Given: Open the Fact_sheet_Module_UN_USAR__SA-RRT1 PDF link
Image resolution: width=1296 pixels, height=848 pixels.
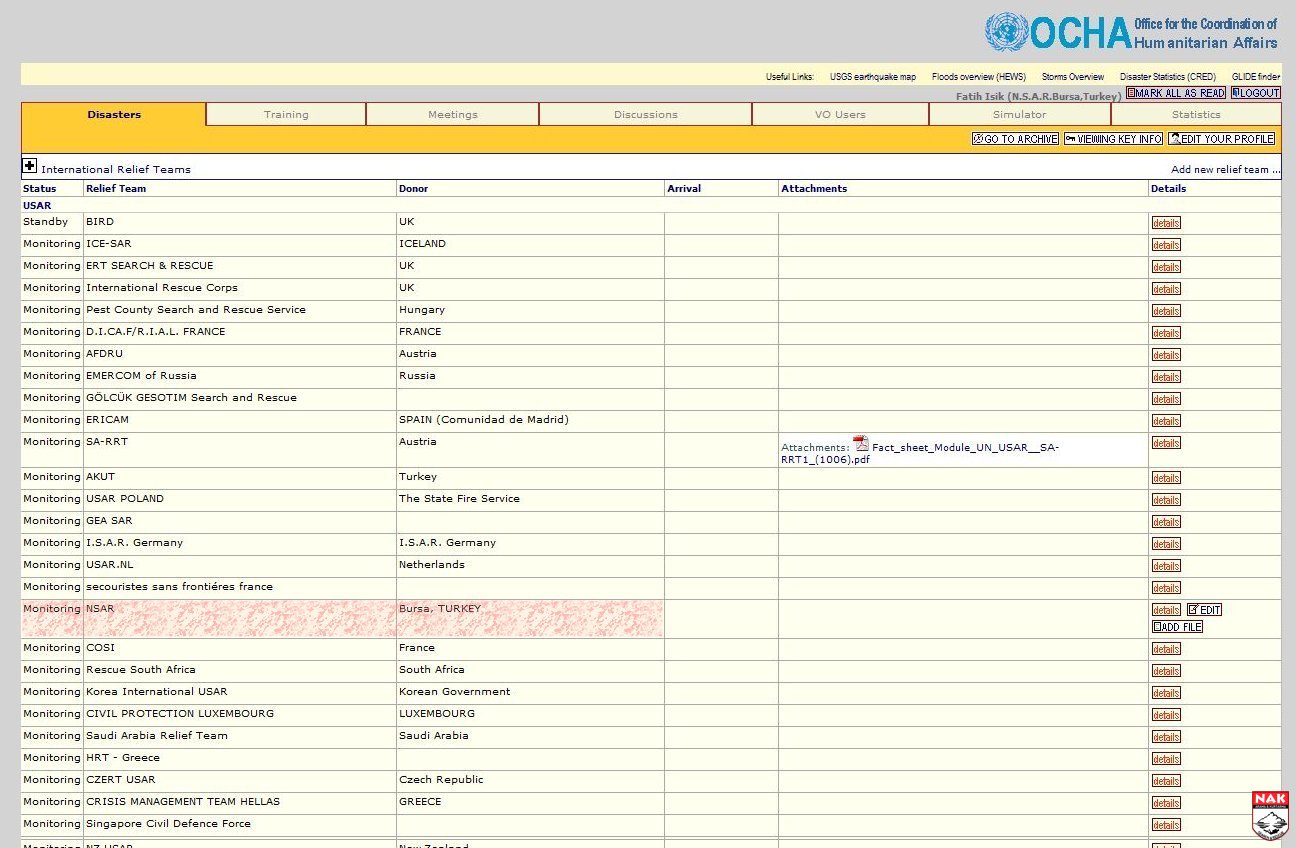Looking at the screenshot, I should coord(920,454).
